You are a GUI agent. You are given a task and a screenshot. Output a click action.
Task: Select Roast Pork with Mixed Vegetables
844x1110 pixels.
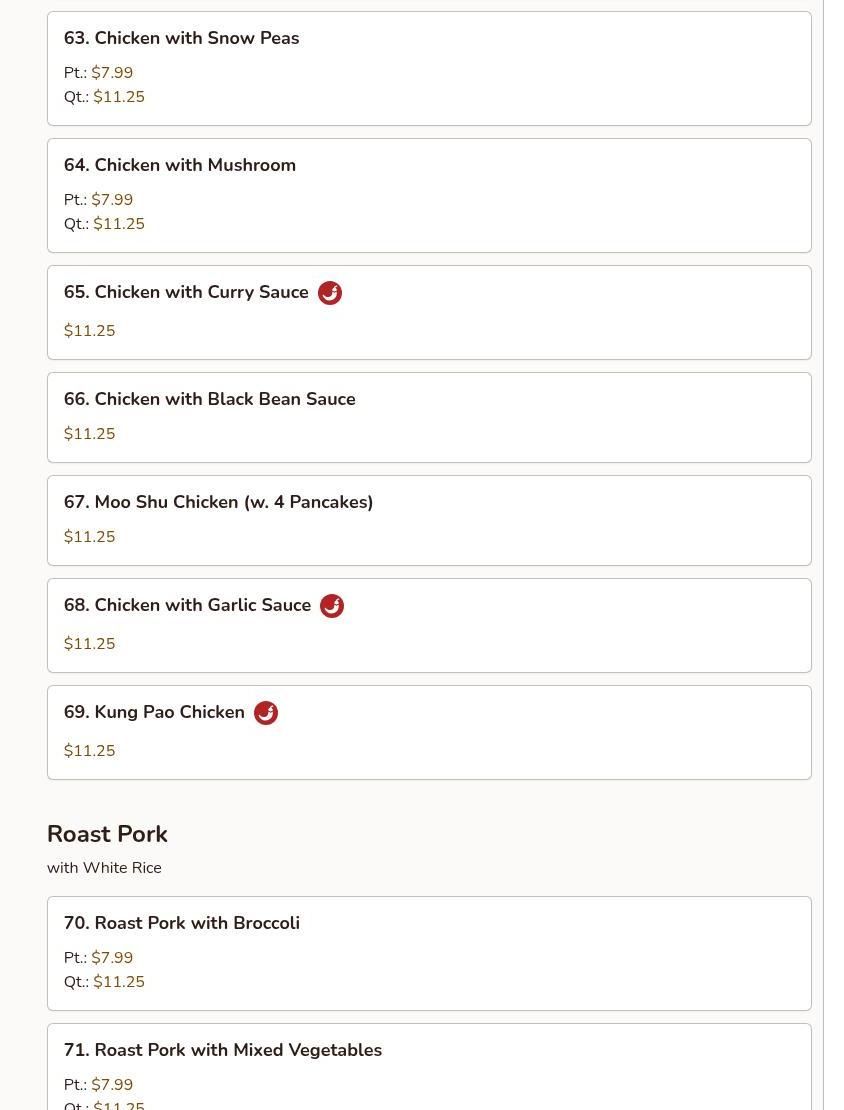223,1050
